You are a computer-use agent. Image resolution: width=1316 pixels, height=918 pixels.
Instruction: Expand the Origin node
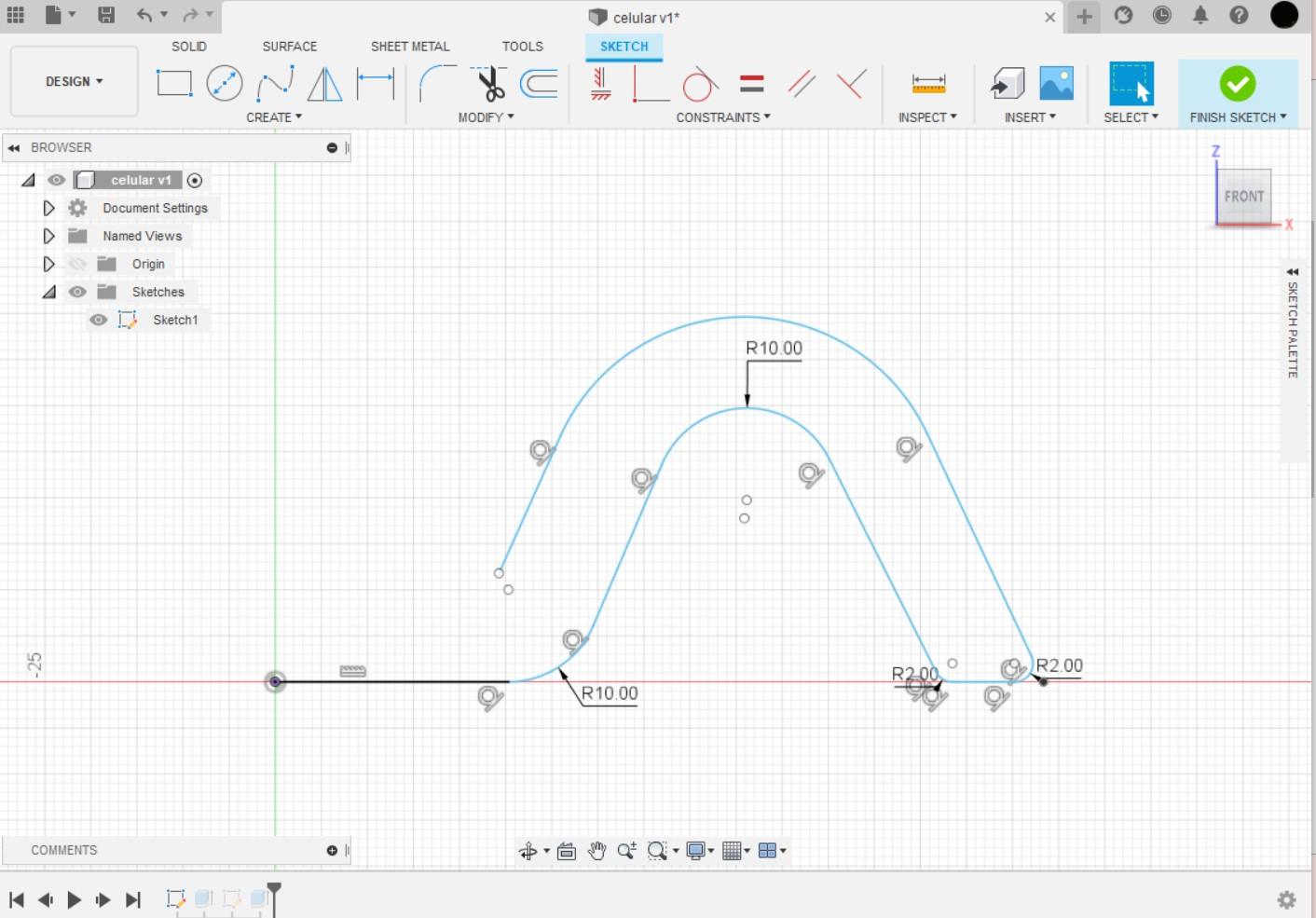48,264
